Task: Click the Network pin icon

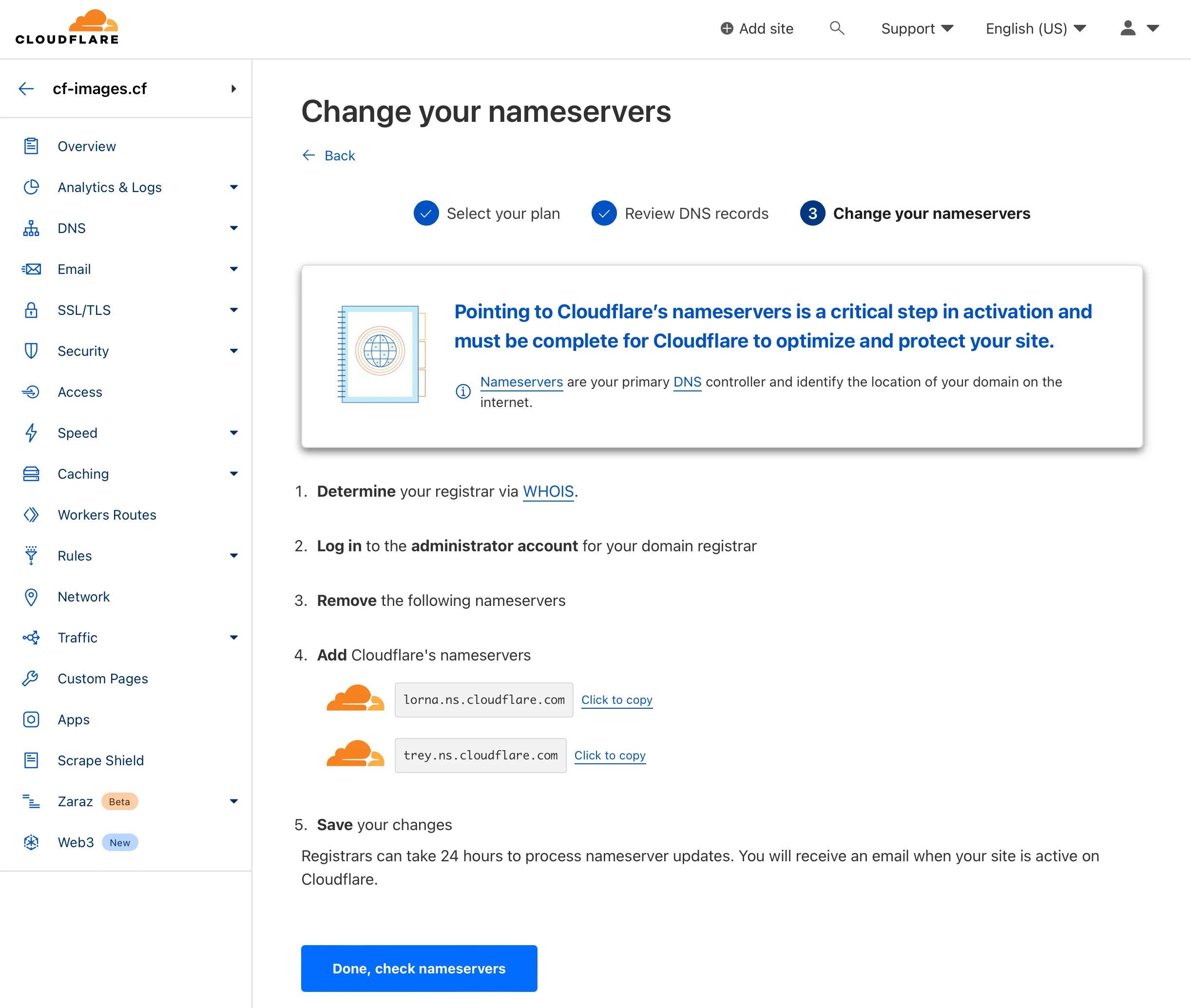Action: 31,597
